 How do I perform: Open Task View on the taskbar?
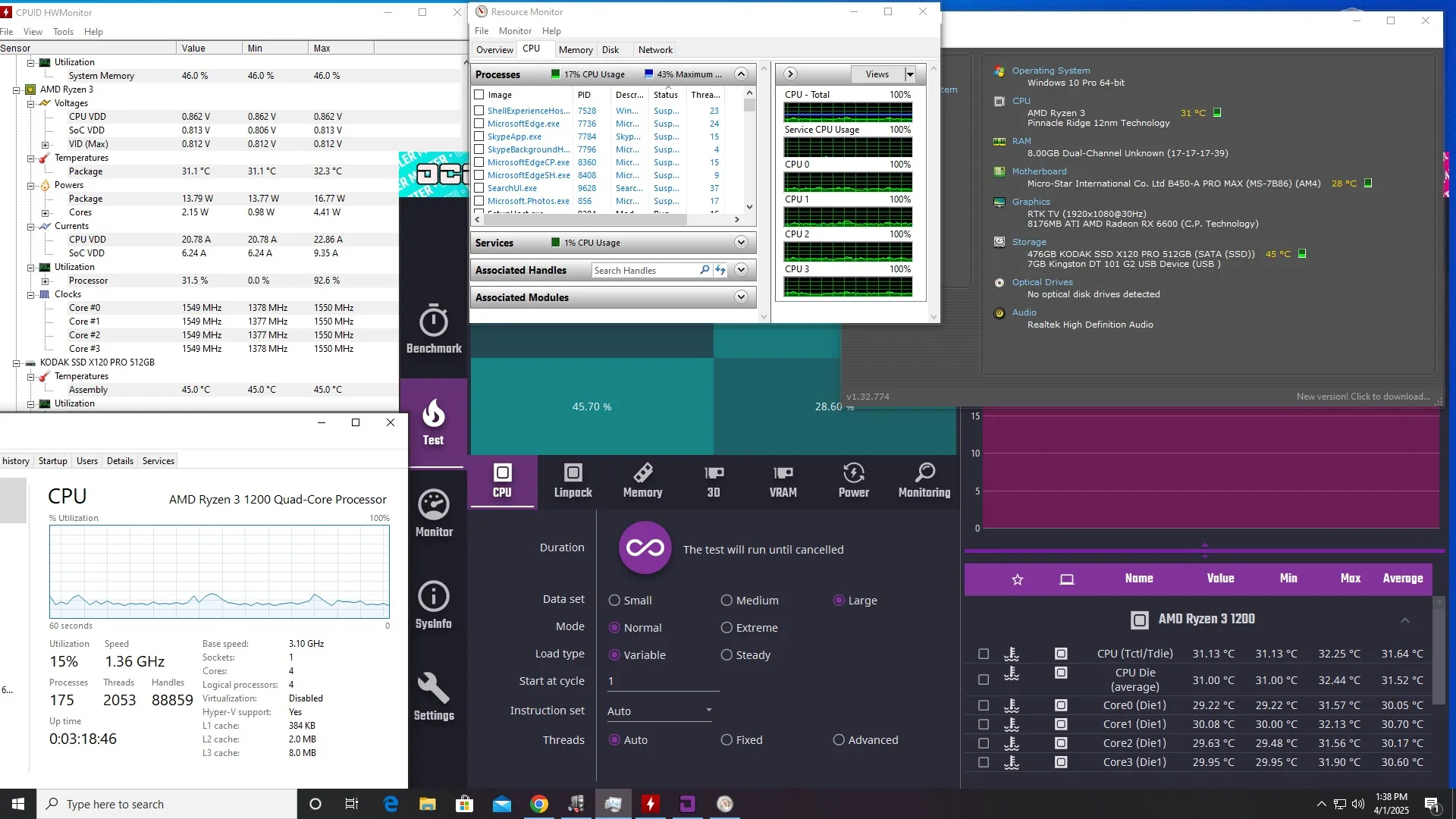[352, 804]
